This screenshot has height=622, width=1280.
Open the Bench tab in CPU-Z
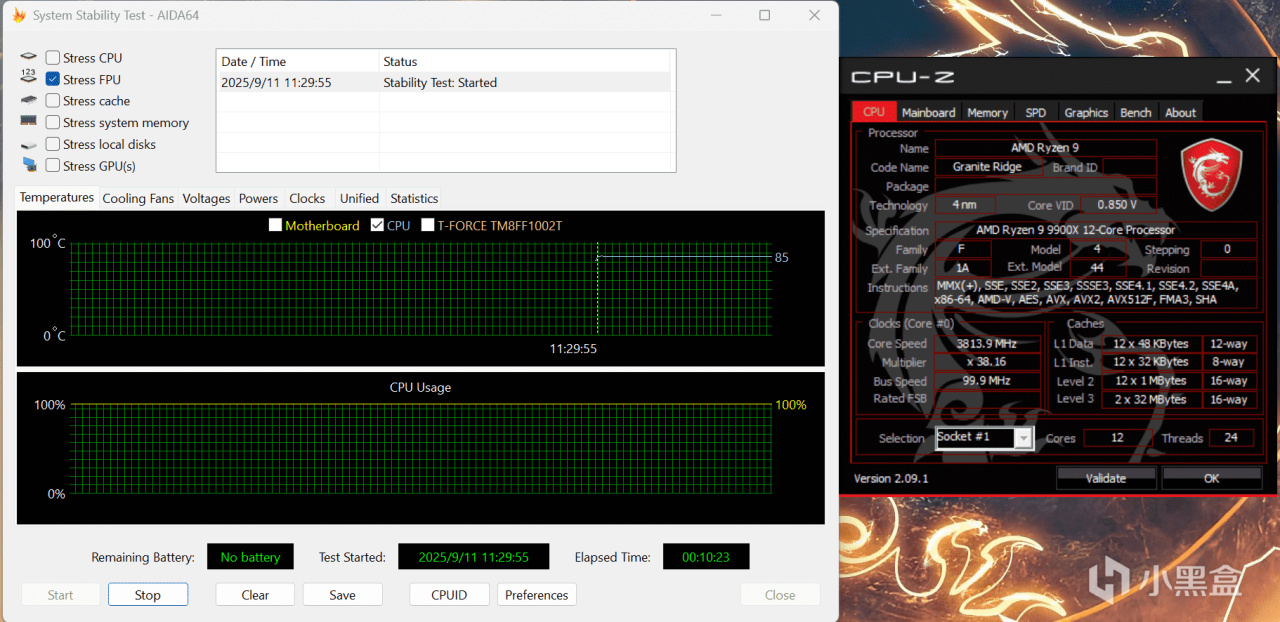pos(1135,113)
